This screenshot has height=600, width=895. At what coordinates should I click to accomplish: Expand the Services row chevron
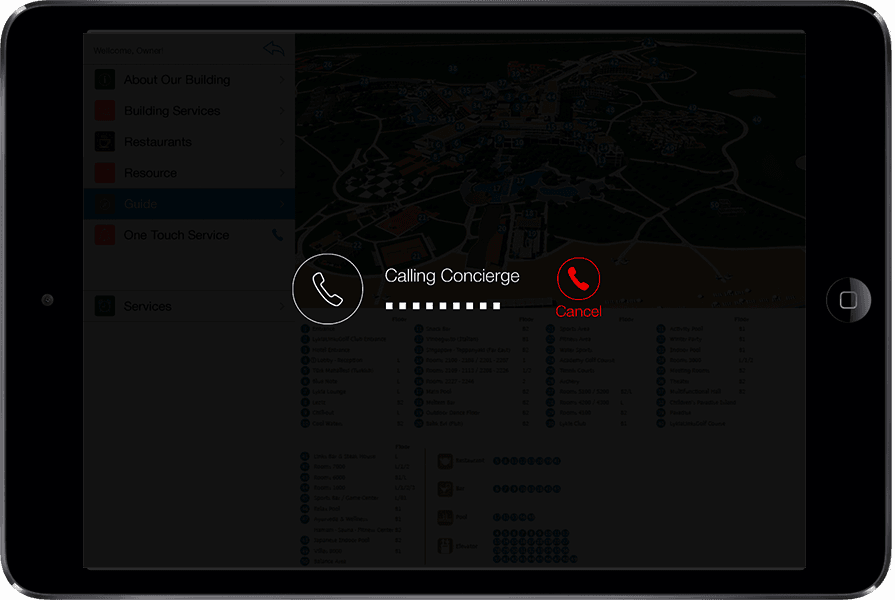point(282,307)
